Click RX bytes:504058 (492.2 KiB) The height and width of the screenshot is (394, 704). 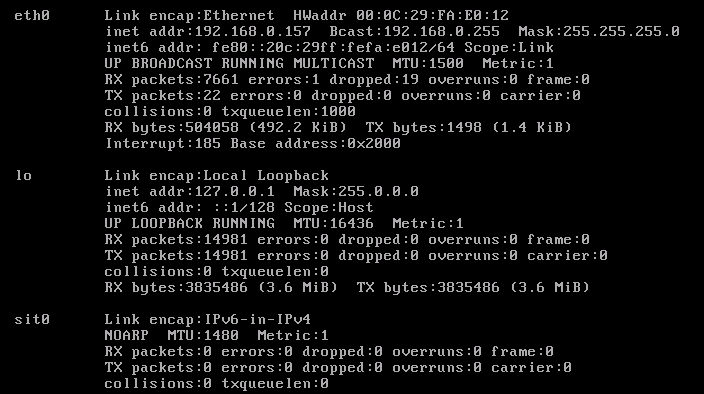(225, 127)
